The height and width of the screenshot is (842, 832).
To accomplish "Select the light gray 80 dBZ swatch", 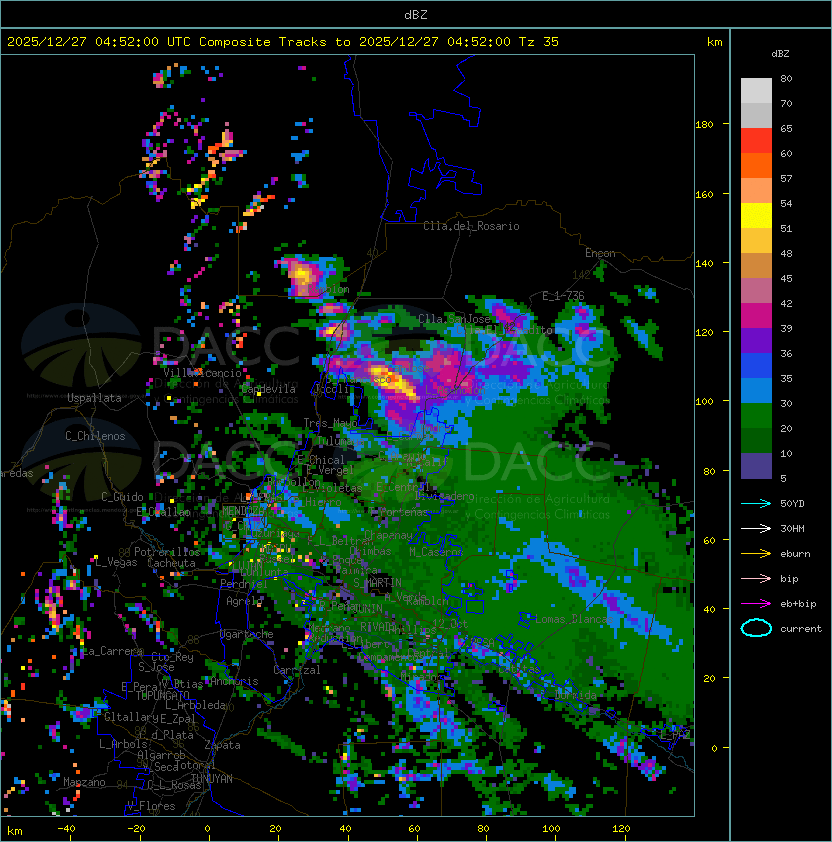I will pos(756,90).
